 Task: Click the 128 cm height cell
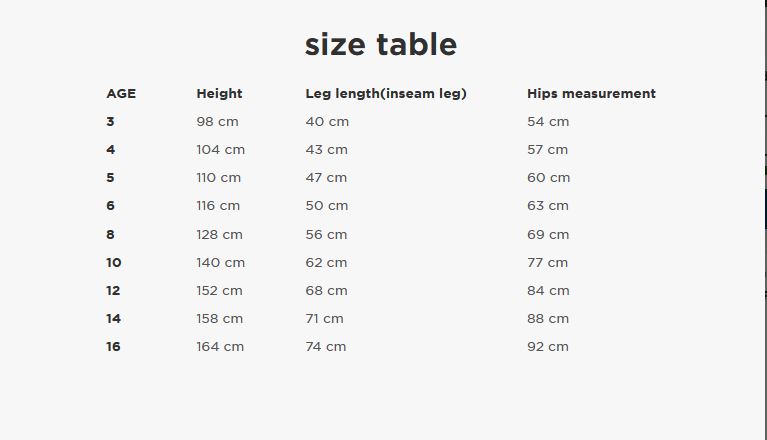220,234
